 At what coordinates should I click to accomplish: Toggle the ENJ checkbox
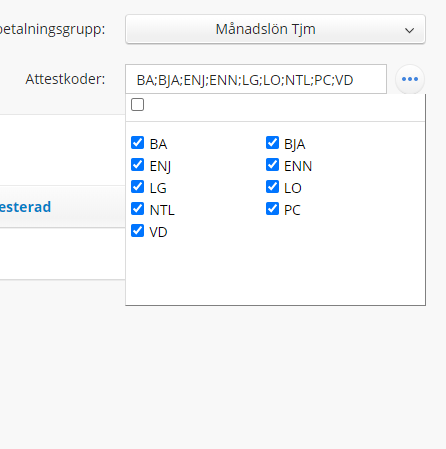coord(137,165)
